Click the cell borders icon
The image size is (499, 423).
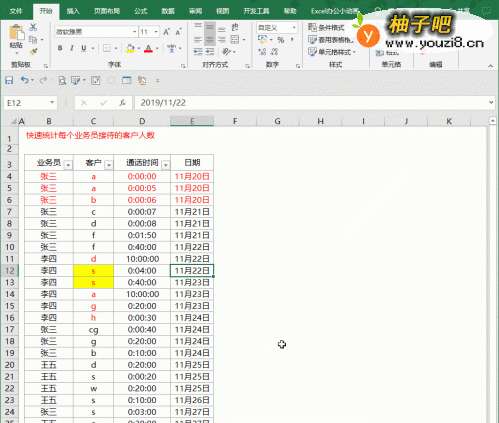coord(107,49)
